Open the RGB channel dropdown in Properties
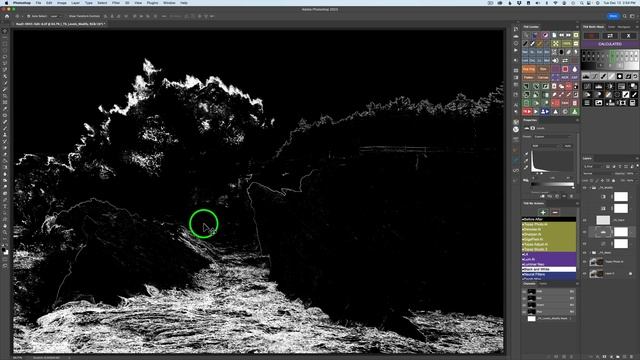The width and height of the screenshot is (640, 360). click(x=547, y=146)
